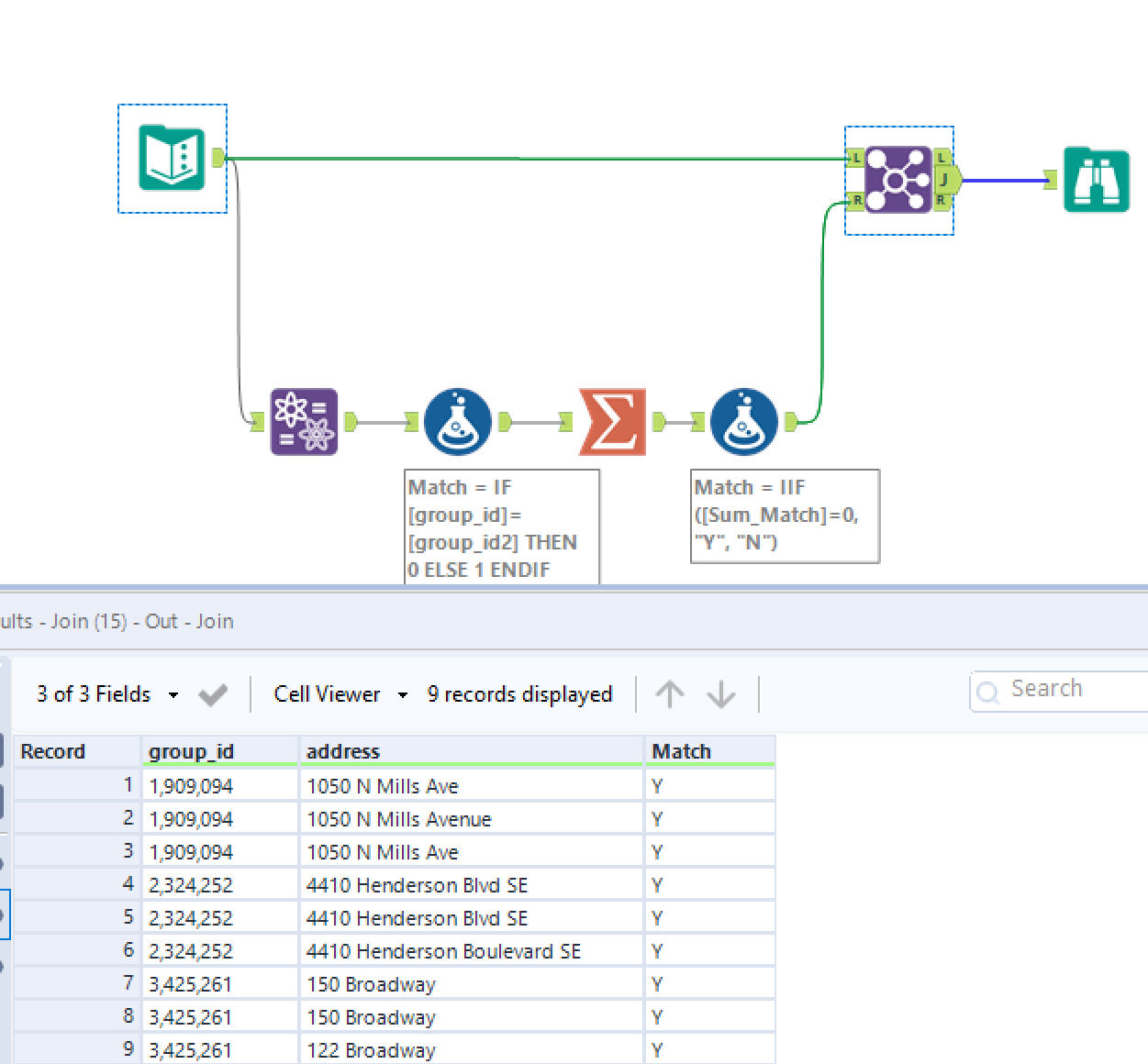This screenshot has height=1064, width=1148.
Task: Select the Input Data tool on the canvas
Action: point(172,158)
